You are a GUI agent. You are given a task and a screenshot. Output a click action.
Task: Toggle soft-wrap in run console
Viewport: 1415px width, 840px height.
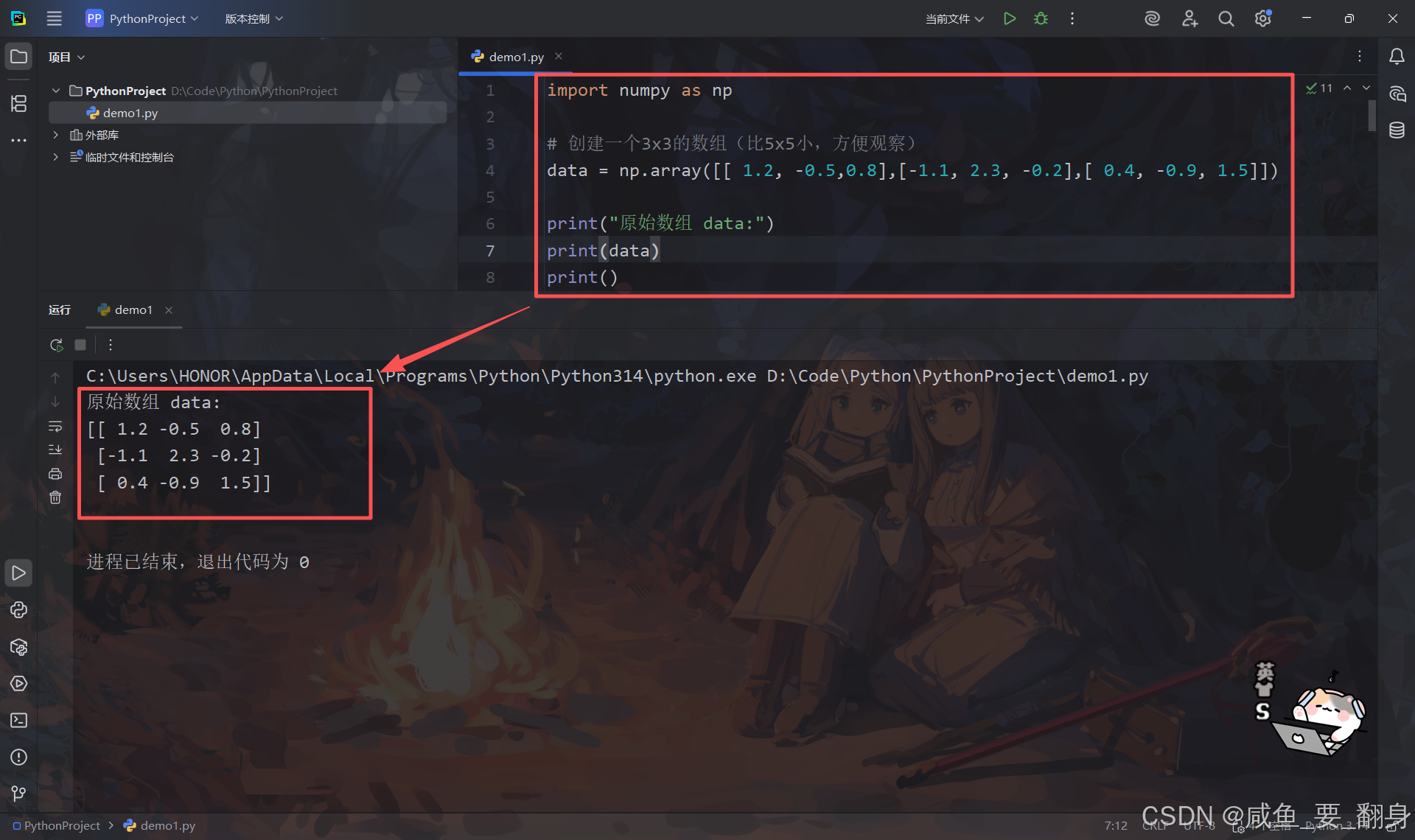point(55,427)
